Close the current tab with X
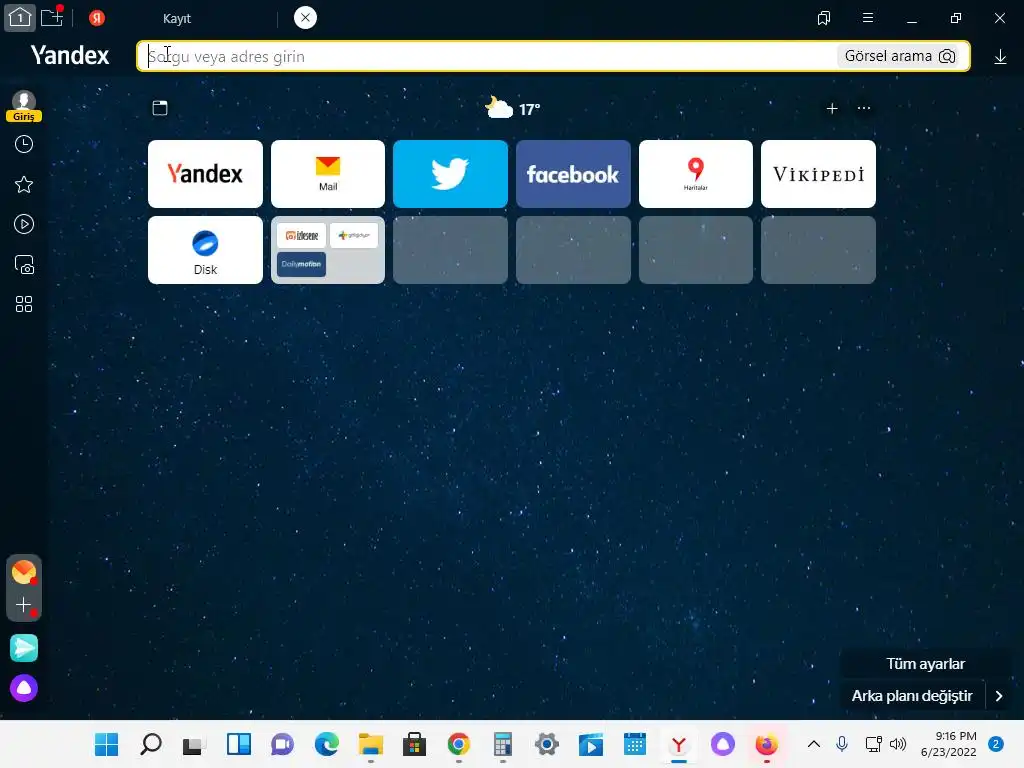1024x768 pixels. click(305, 18)
